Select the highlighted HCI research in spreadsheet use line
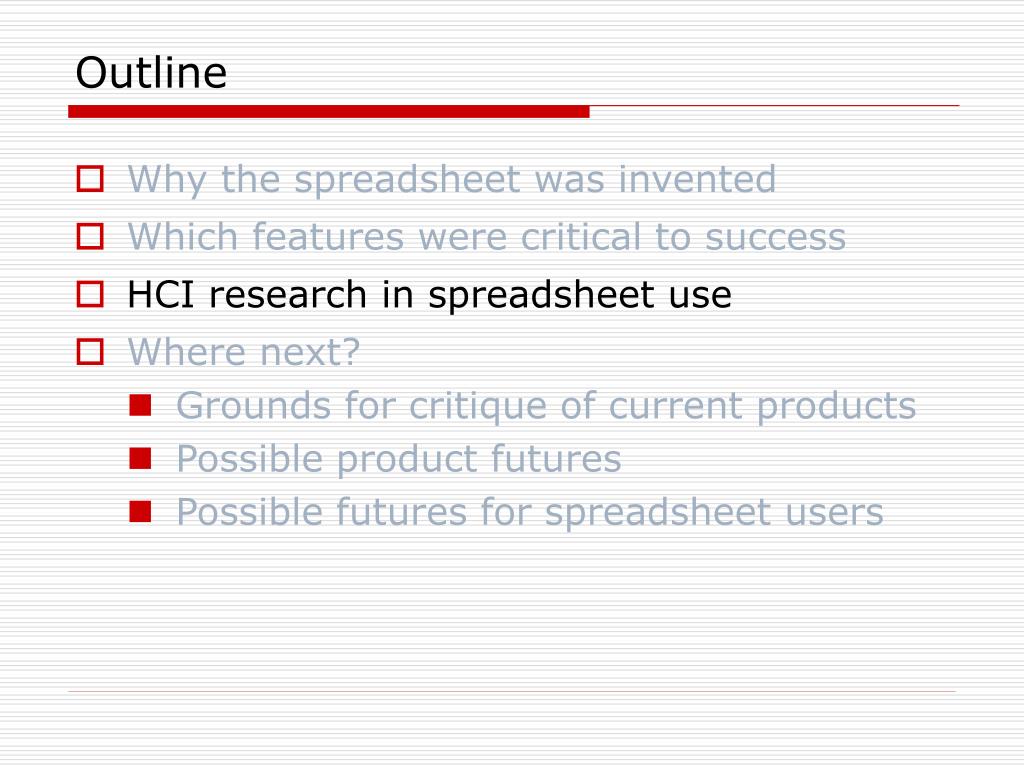Image resolution: width=1024 pixels, height=768 pixels. (x=429, y=295)
